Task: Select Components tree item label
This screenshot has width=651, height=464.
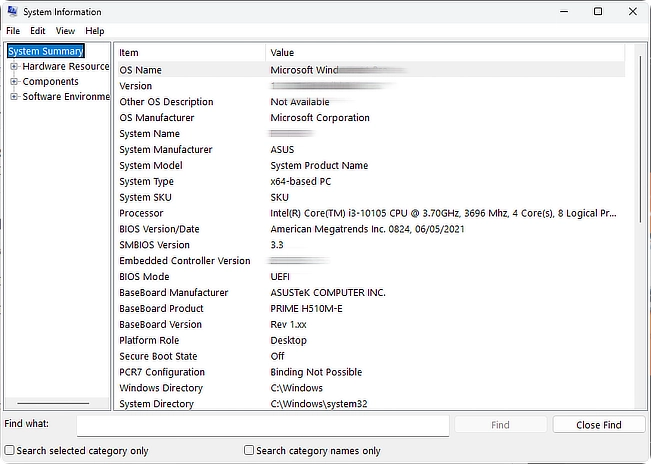Action: (50, 81)
